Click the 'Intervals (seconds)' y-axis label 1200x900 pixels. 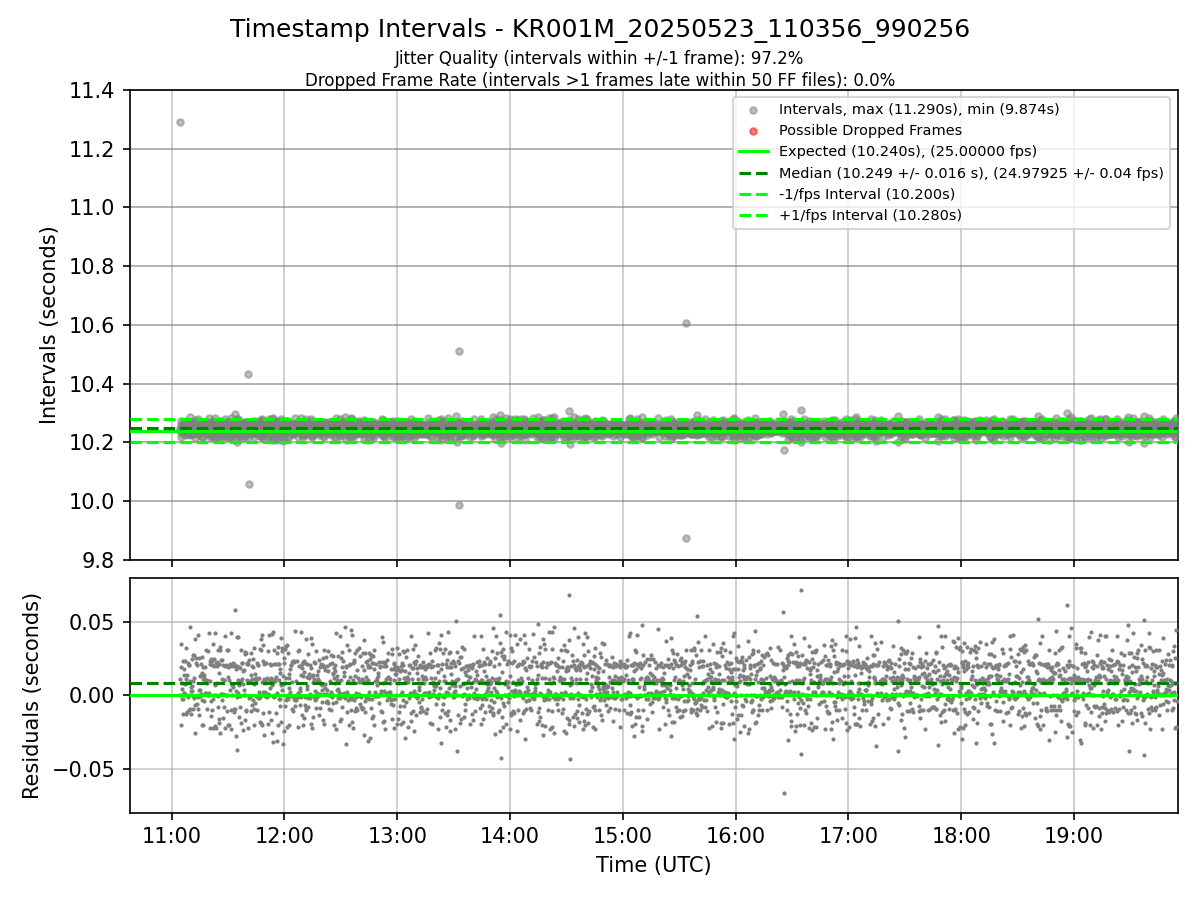click(49, 325)
